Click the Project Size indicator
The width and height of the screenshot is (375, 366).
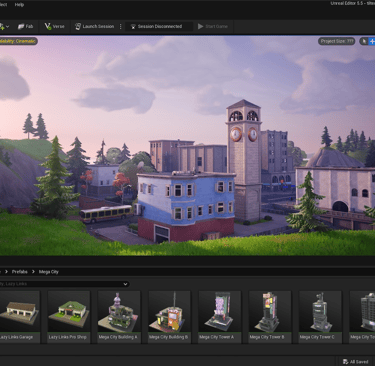click(x=336, y=41)
